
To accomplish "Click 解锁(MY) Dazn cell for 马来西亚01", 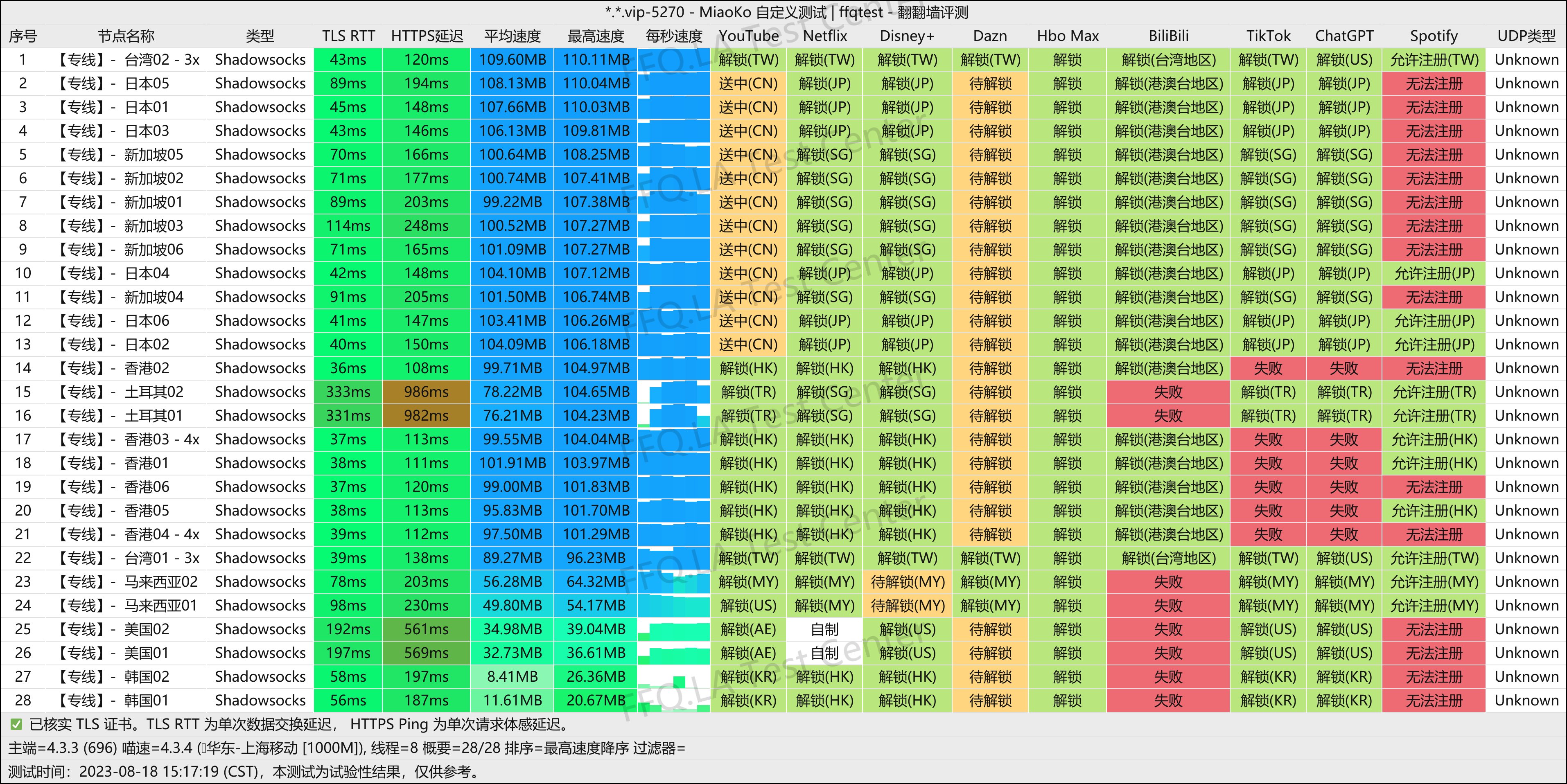I will (x=990, y=605).
